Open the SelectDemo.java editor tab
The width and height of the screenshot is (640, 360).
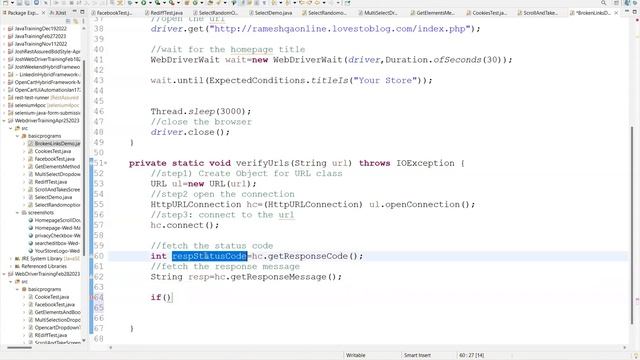(x=271, y=13)
